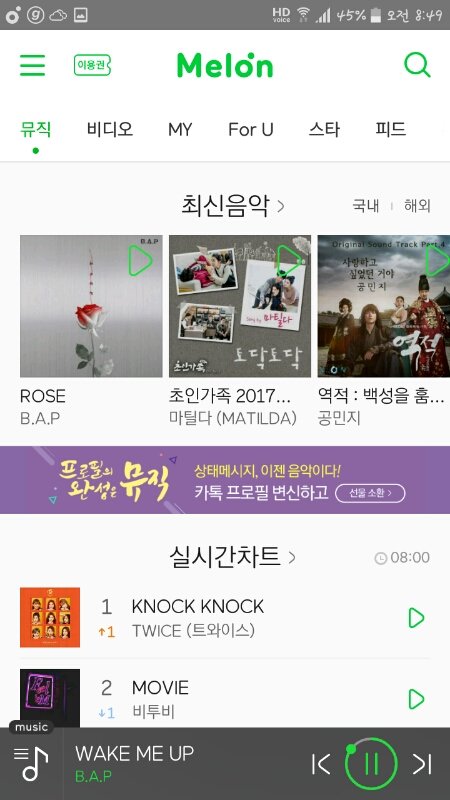Pause the currently playing song
This screenshot has height=800, width=450.
point(371,764)
